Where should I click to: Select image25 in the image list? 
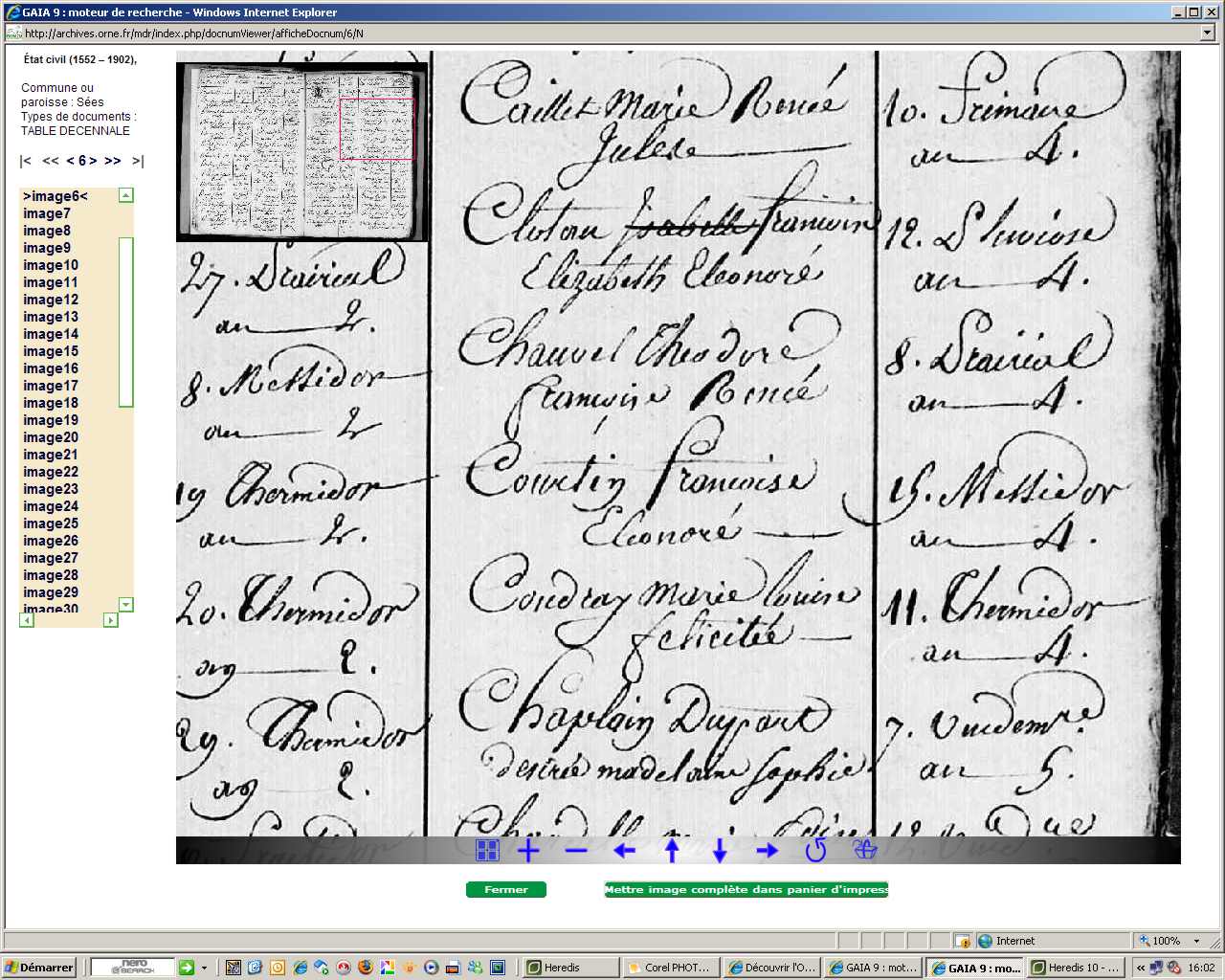click(51, 523)
